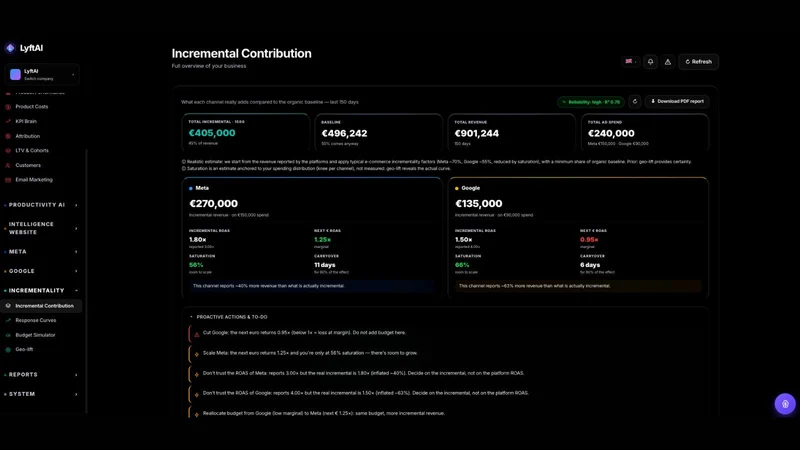
Task: Collapse the Incrementality section
Action: pos(41,290)
